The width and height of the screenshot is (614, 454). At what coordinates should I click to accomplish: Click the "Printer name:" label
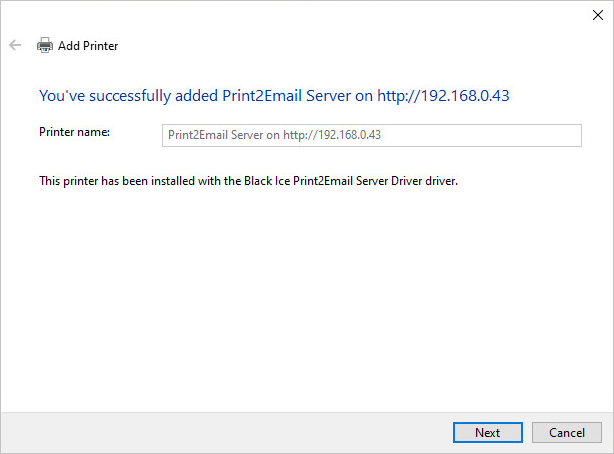tap(74, 132)
